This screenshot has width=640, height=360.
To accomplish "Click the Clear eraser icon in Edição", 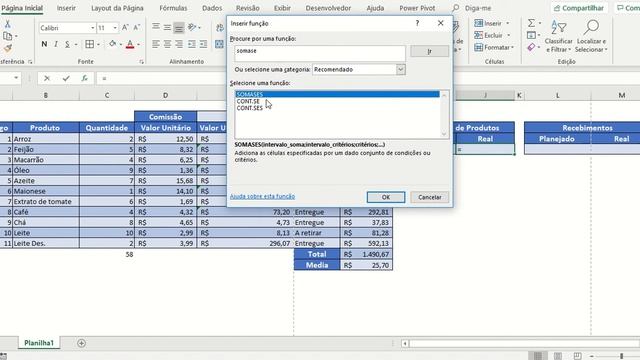I will coord(531,47).
